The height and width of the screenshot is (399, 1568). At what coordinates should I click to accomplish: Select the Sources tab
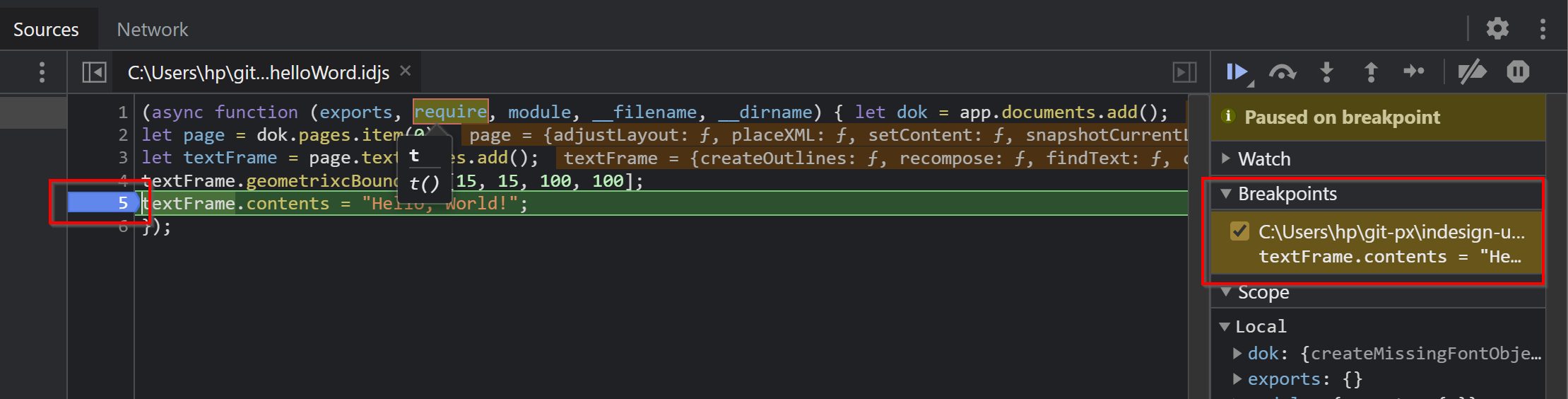46,30
